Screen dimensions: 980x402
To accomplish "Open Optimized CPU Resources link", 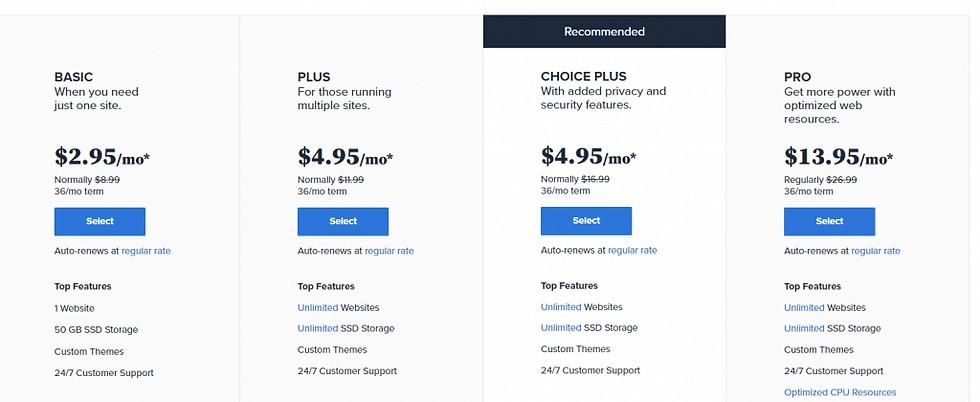I will coord(840,392).
